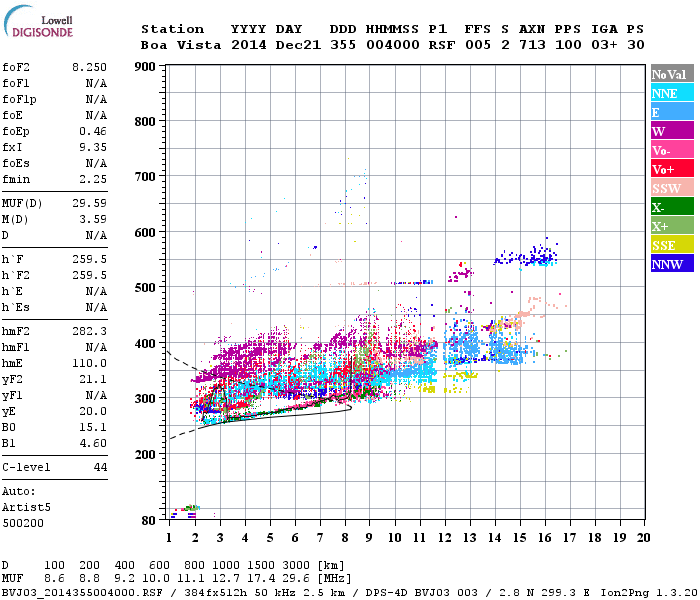Select the X+ legend swatch
Image resolution: width=700 pixels, height=600 pixels.
click(672, 226)
